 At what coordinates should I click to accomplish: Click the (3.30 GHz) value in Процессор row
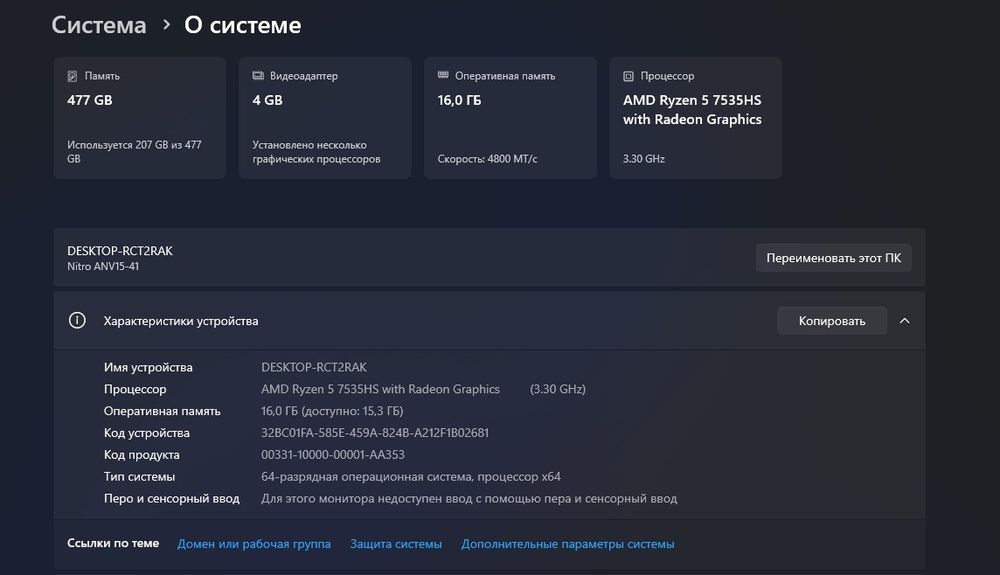[x=557, y=389]
